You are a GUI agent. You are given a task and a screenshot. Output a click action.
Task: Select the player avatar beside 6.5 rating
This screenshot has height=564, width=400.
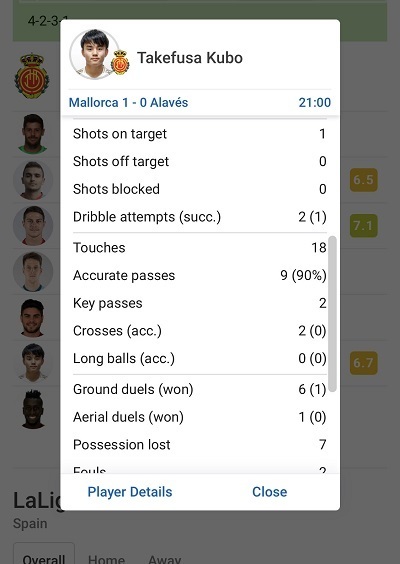[33, 180]
